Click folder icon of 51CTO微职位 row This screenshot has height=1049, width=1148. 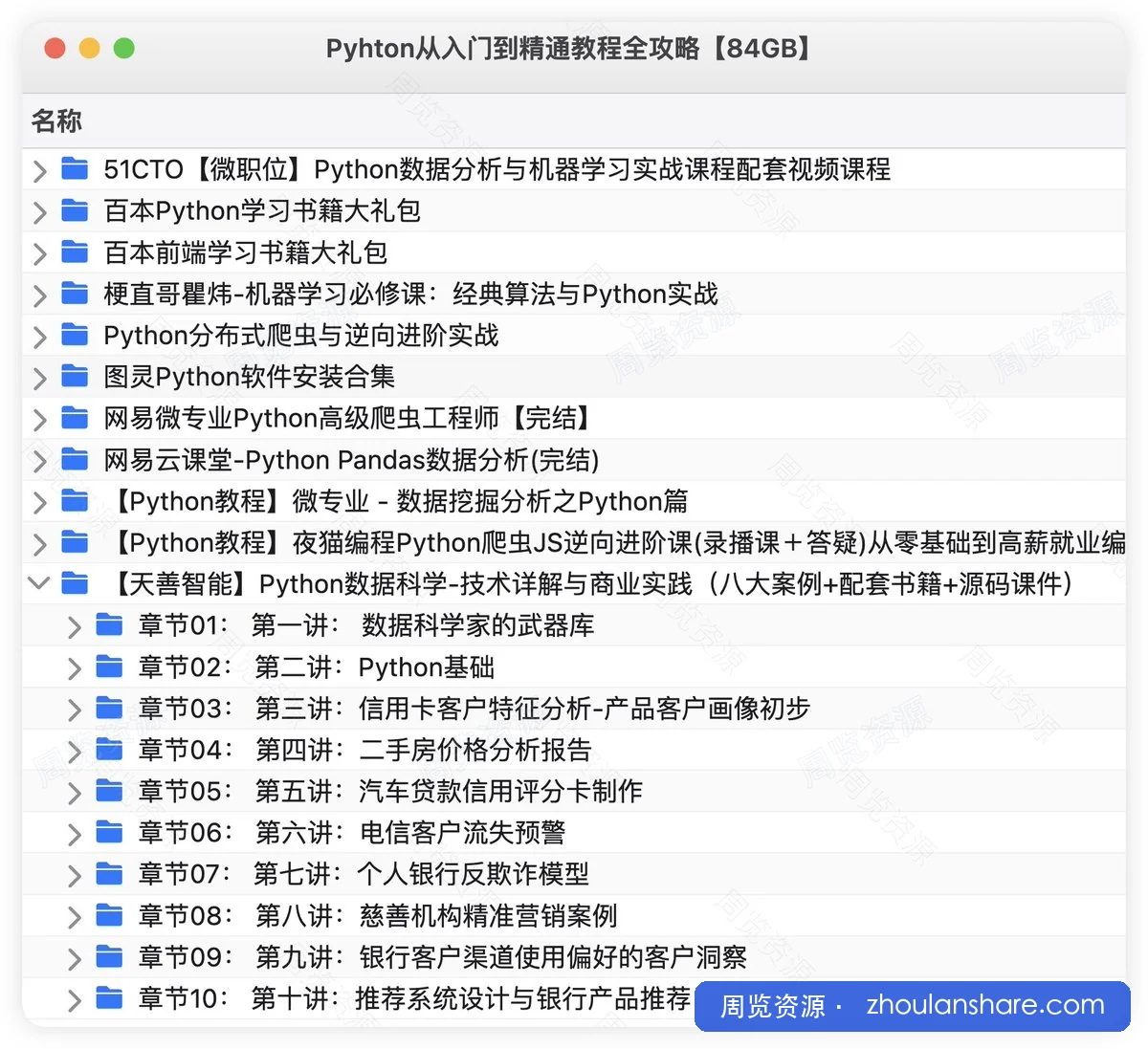pos(75,169)
